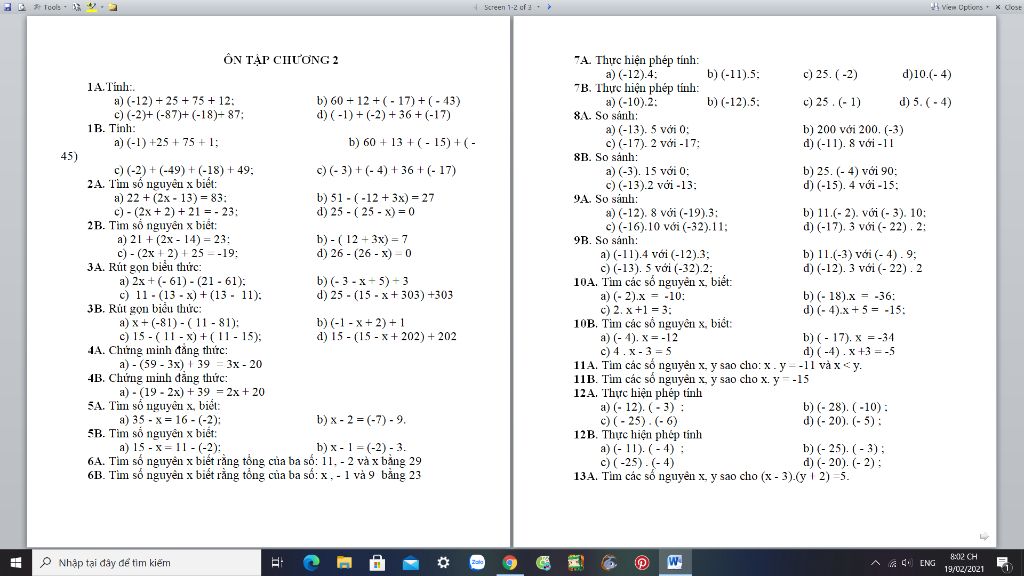1024x576 pixels.
Task: Open the network Wi-Fi tray icon
Action: [891, 563]
